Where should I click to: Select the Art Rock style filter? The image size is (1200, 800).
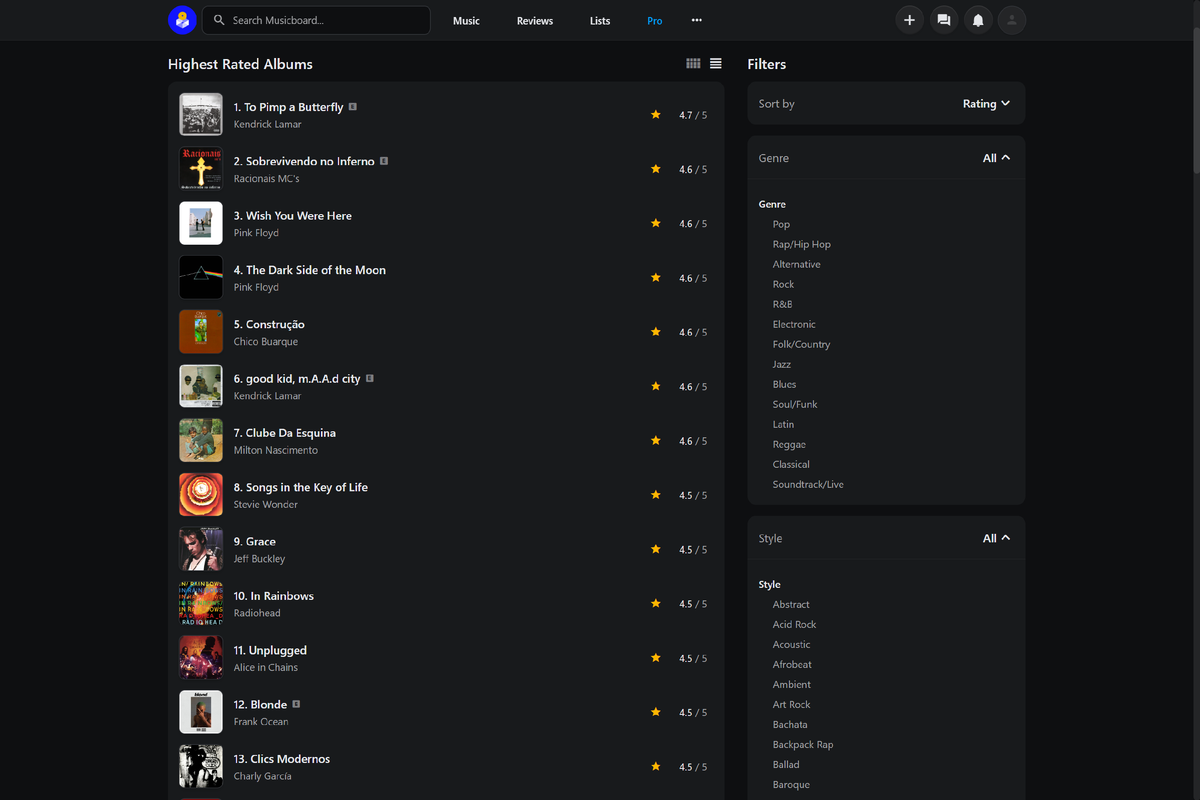click(791, 705)
